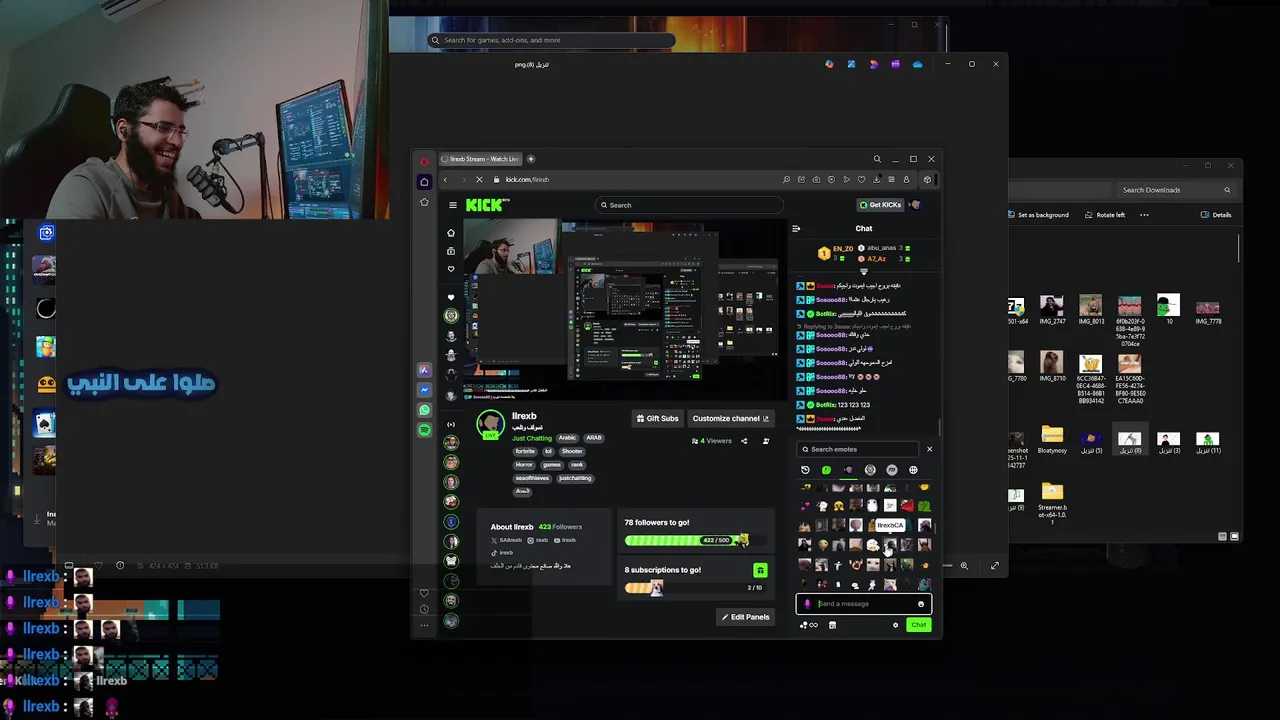
Task: Click the Send a message field
Action: [x=864, y=604]
